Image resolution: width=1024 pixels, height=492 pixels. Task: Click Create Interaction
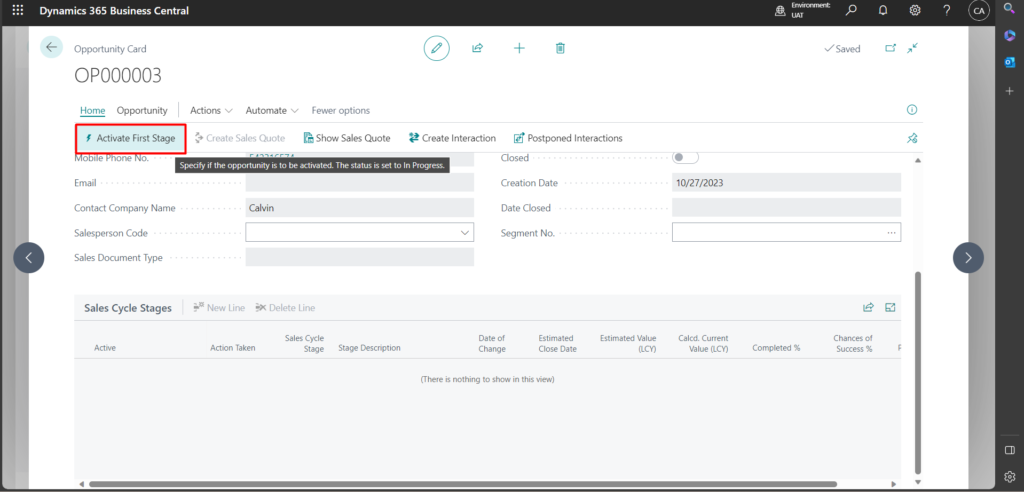(452, 138)
